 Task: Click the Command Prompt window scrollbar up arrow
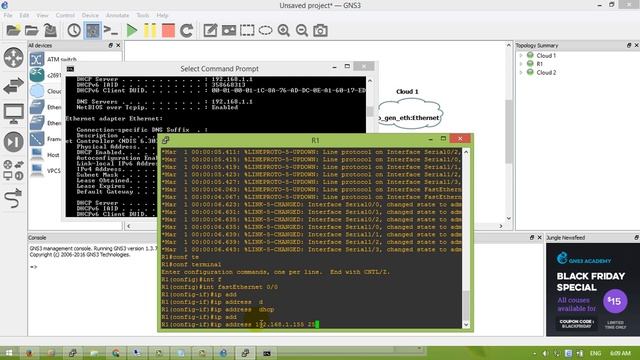[x=370, y=81]
